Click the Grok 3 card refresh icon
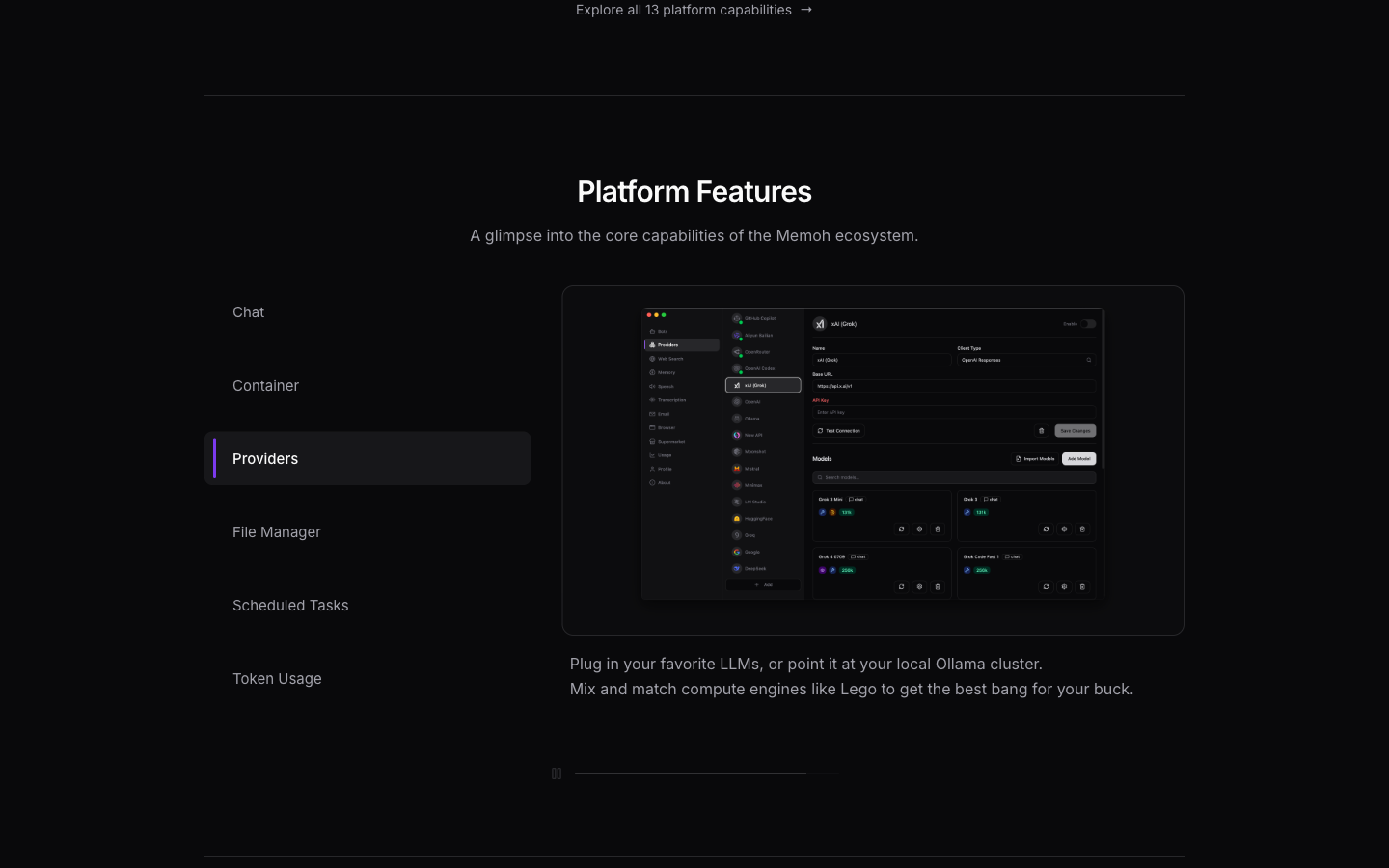Viewport: 1389px width, 868px height. click(1046, 529)
